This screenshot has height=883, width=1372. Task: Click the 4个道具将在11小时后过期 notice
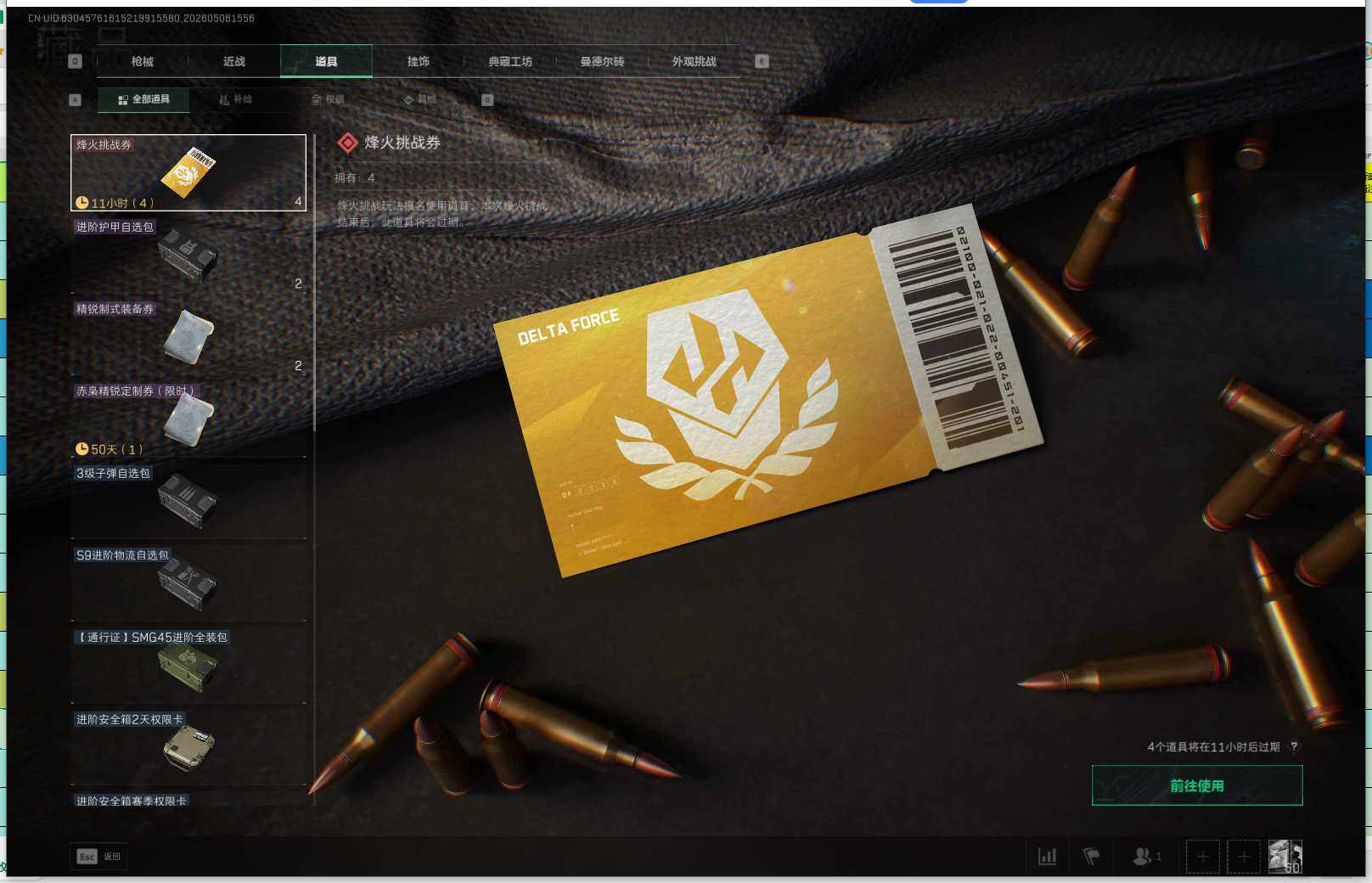pyautogui.click(x=1213, y=747)
